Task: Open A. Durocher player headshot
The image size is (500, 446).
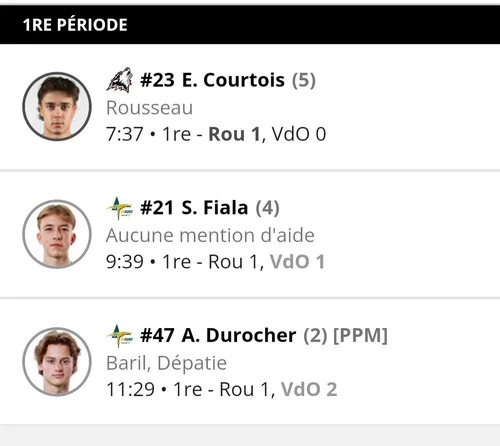Action: pyautogui.click(x=57, y=362)
